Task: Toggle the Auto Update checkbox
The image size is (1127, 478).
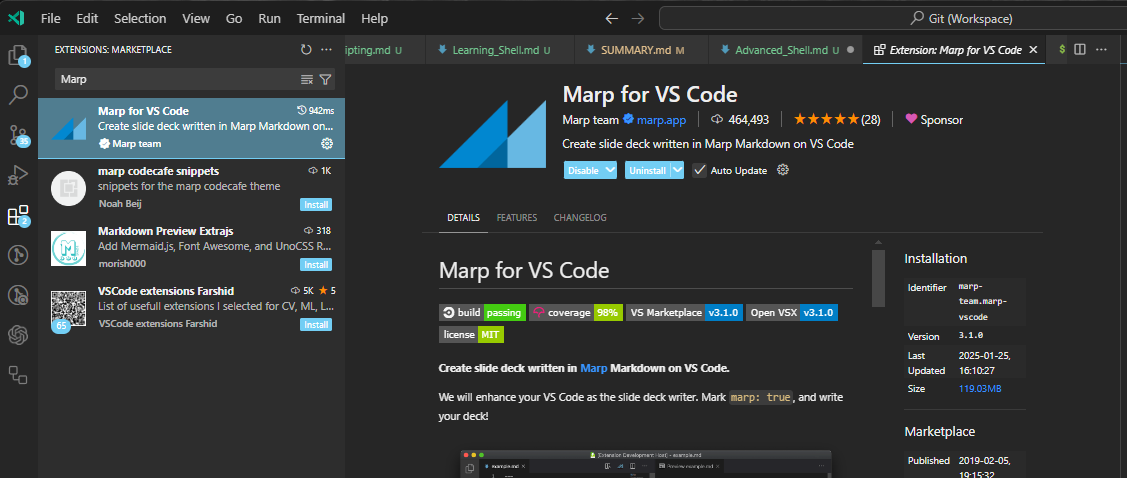Action: (699, 170)
